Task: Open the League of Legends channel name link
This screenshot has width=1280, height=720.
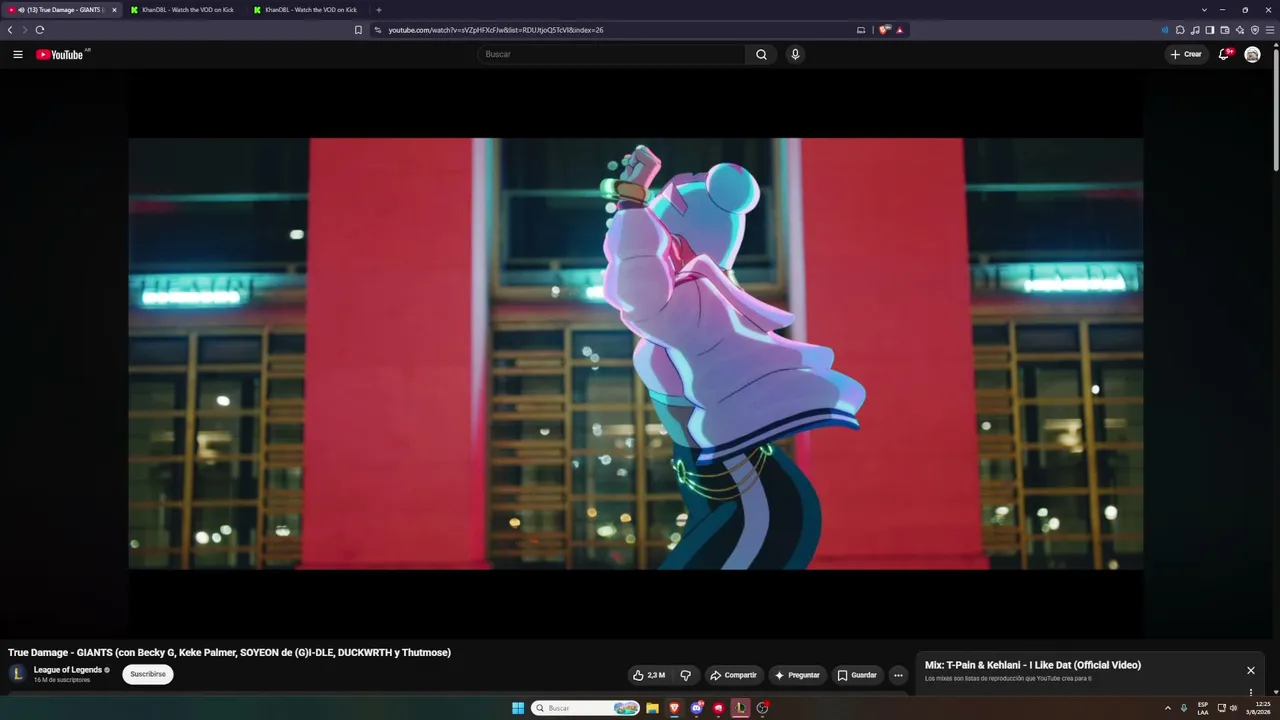Action: click(x=68, y=670)
